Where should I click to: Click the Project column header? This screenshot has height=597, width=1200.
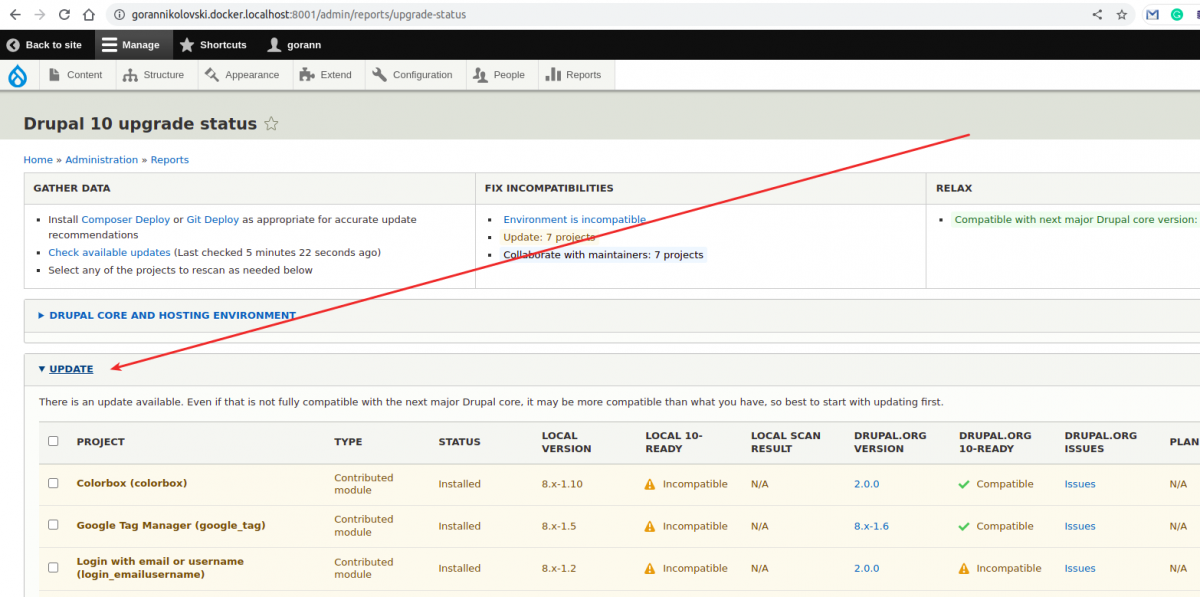101,442
